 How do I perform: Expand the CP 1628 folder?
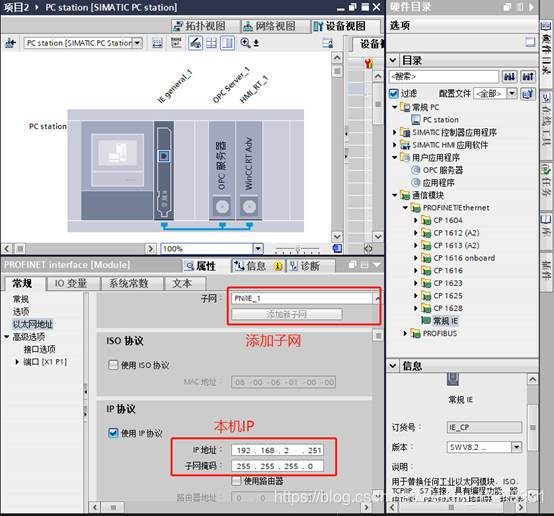point(416,308)
